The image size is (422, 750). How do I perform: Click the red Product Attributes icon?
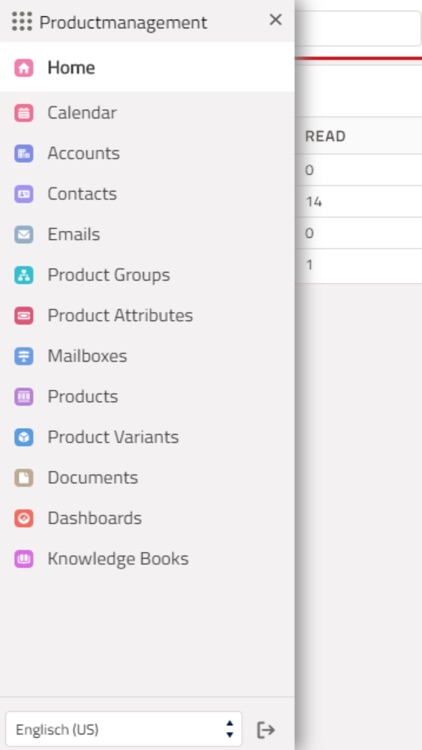pyautogui.click(x=24, y=316)
